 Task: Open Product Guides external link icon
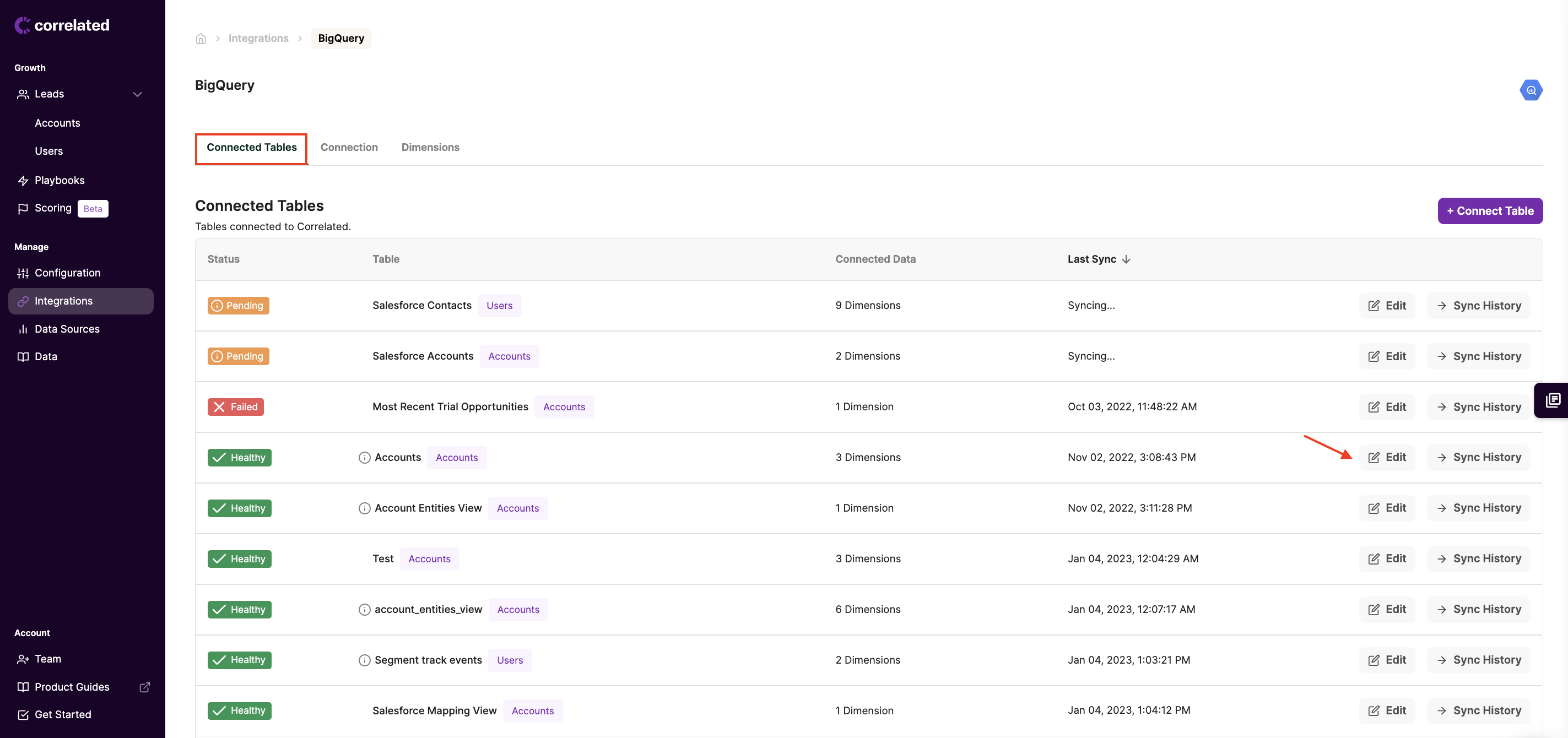(x=145, y=687)
